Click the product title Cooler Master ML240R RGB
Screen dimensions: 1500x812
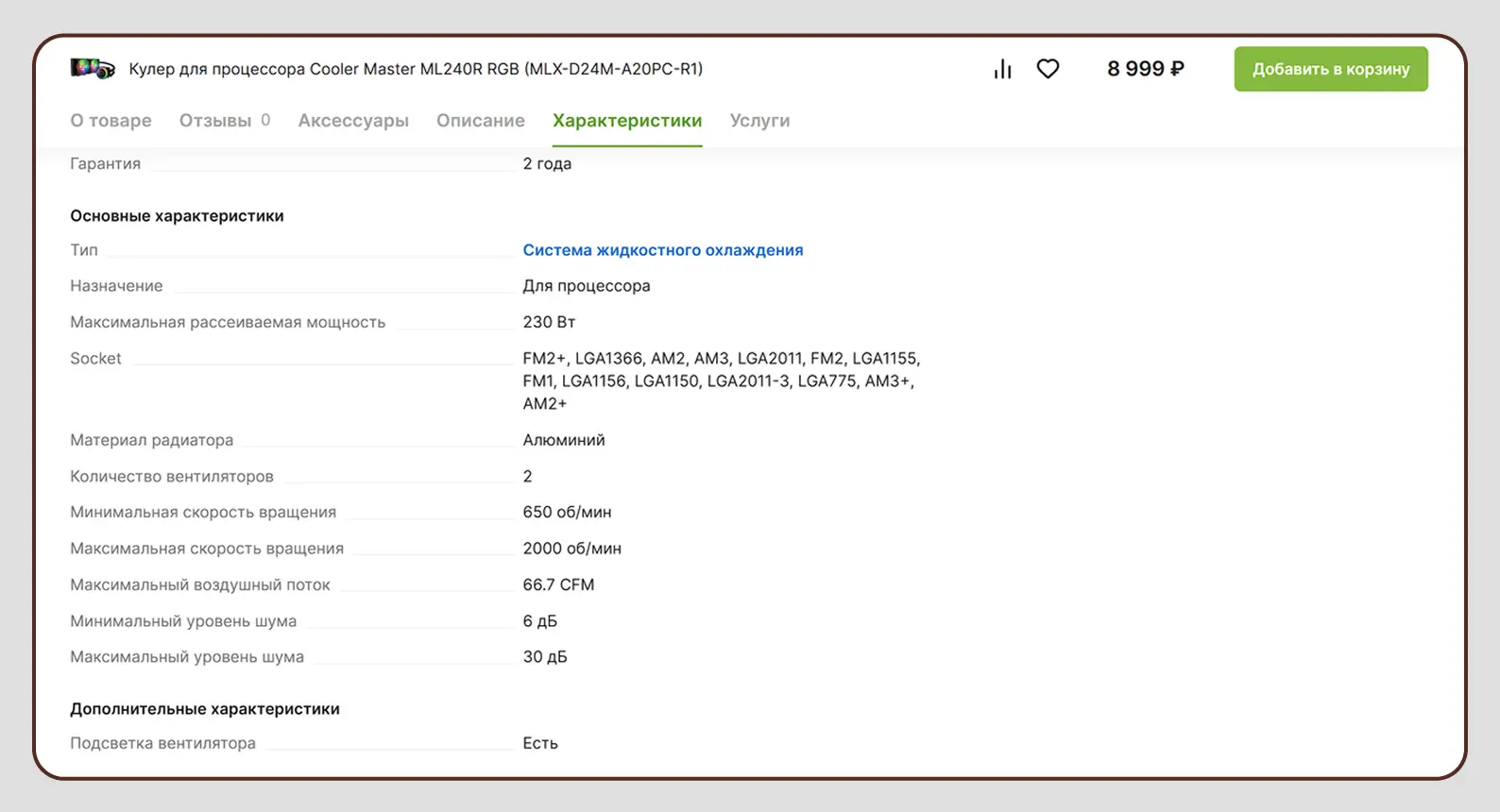pos(416,69)
